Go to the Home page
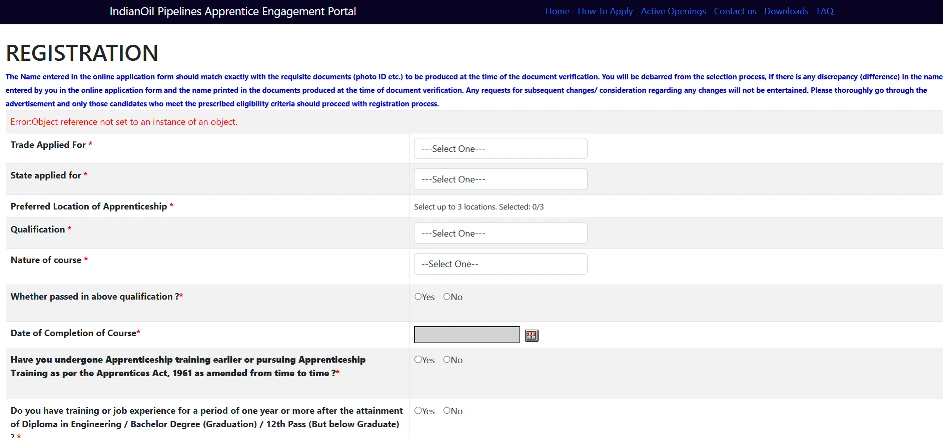 click(557, 12)
